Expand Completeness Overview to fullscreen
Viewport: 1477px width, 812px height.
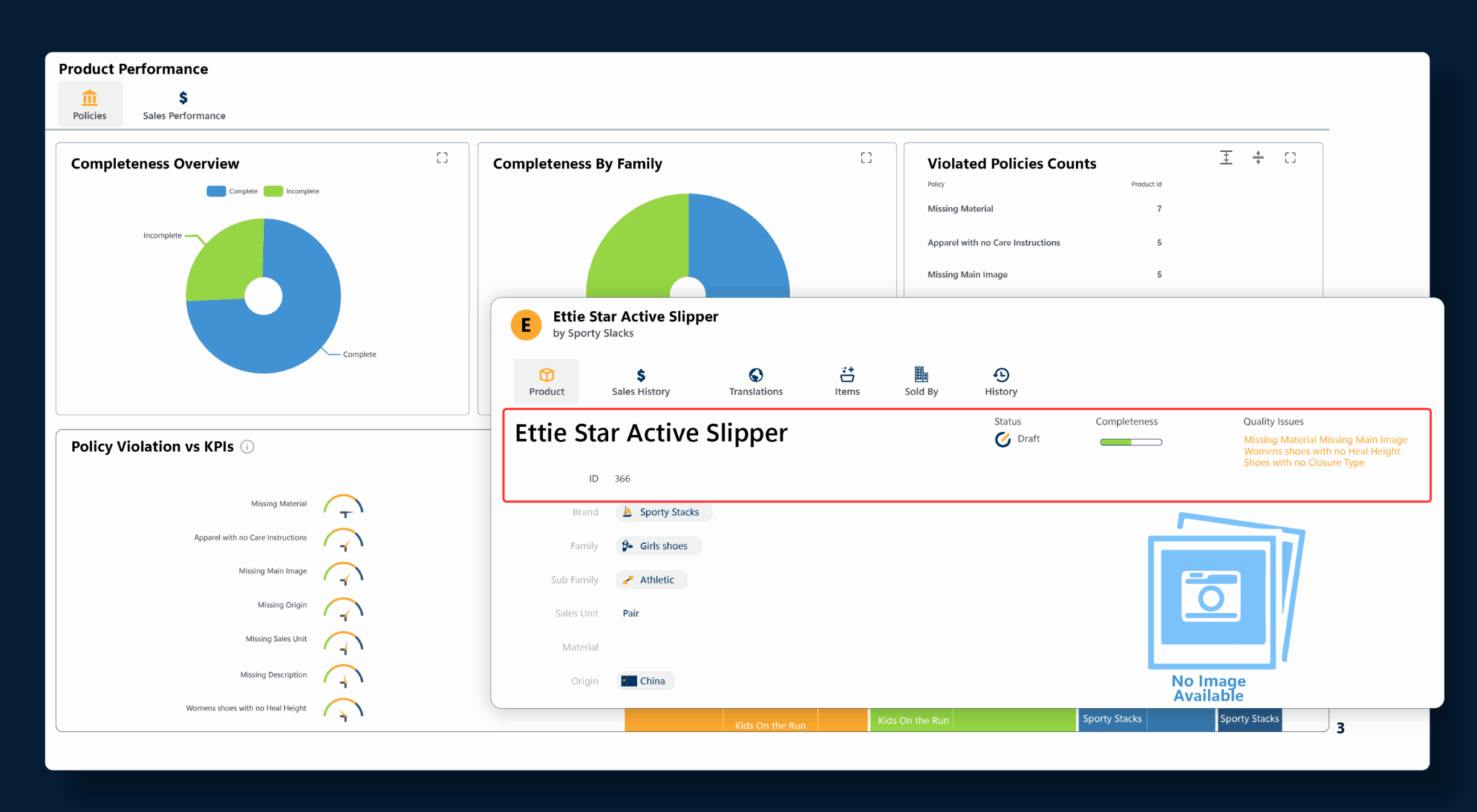point(441,157)
